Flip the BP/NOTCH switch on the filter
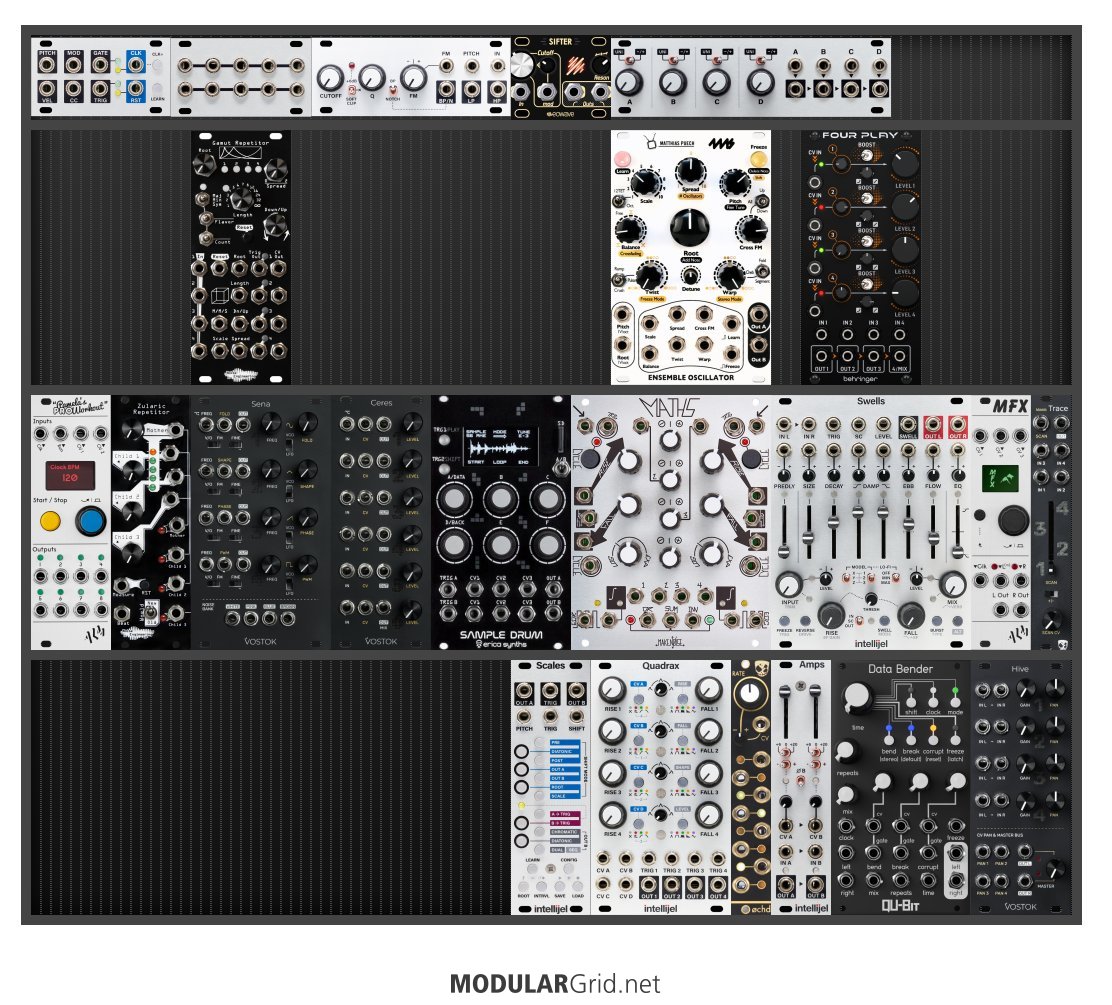Viewport: 1112px width, 1005px height. [x=392, y=91]
